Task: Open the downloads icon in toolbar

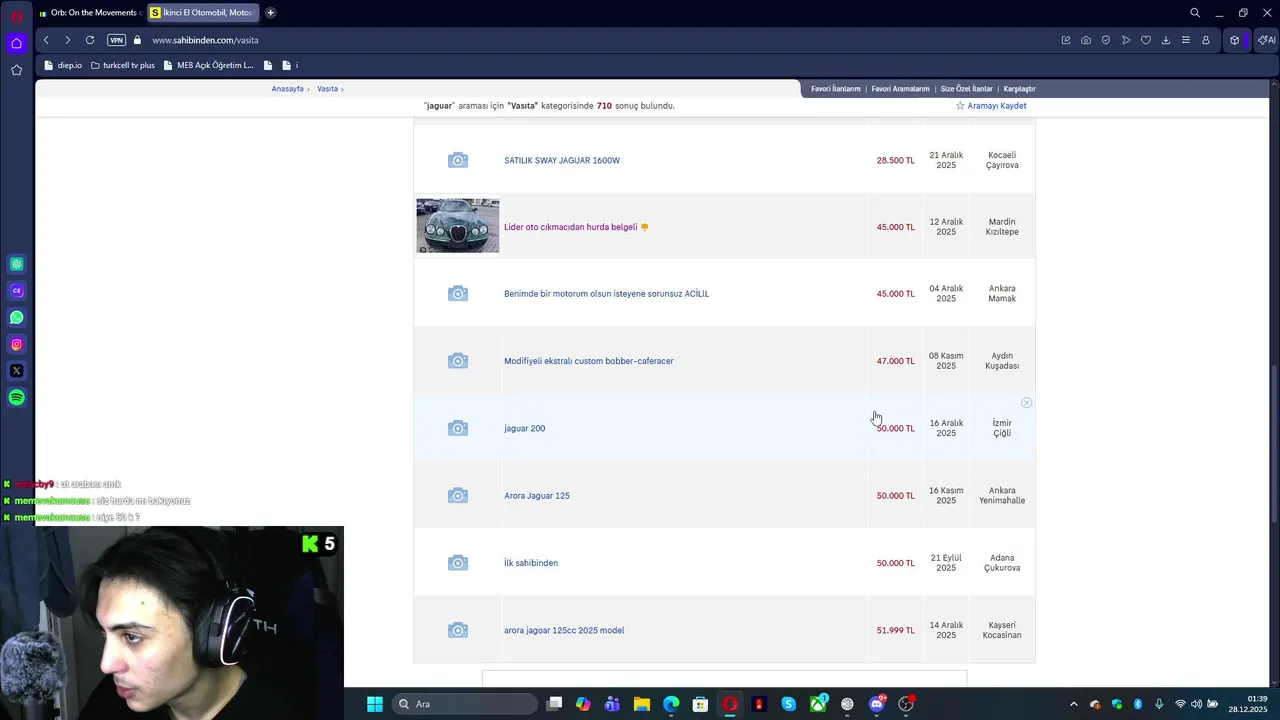Action: click(x=1166, y=40)
